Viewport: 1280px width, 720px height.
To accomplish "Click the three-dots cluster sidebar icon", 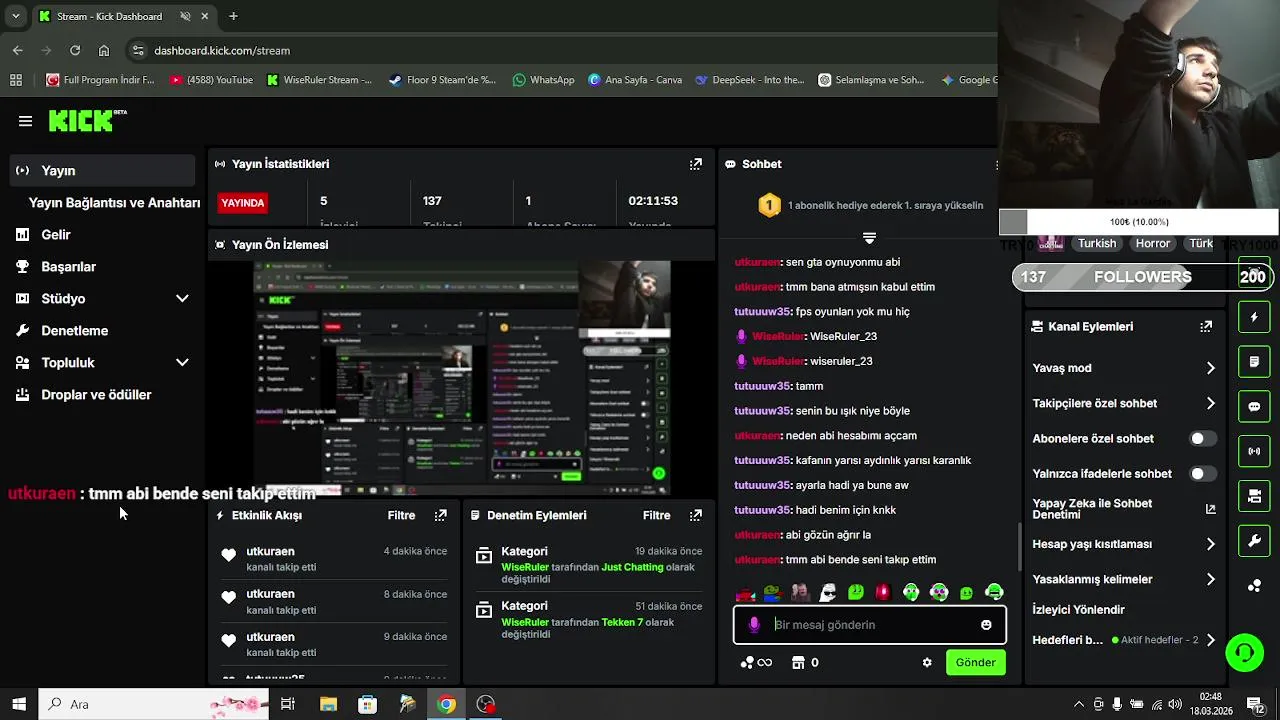I will (x=1254, y=586).
